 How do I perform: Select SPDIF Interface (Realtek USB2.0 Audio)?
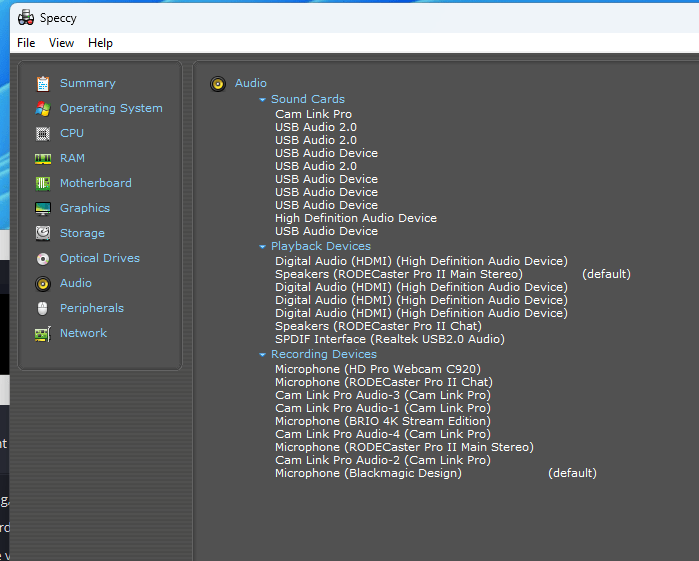coord(390,339)
